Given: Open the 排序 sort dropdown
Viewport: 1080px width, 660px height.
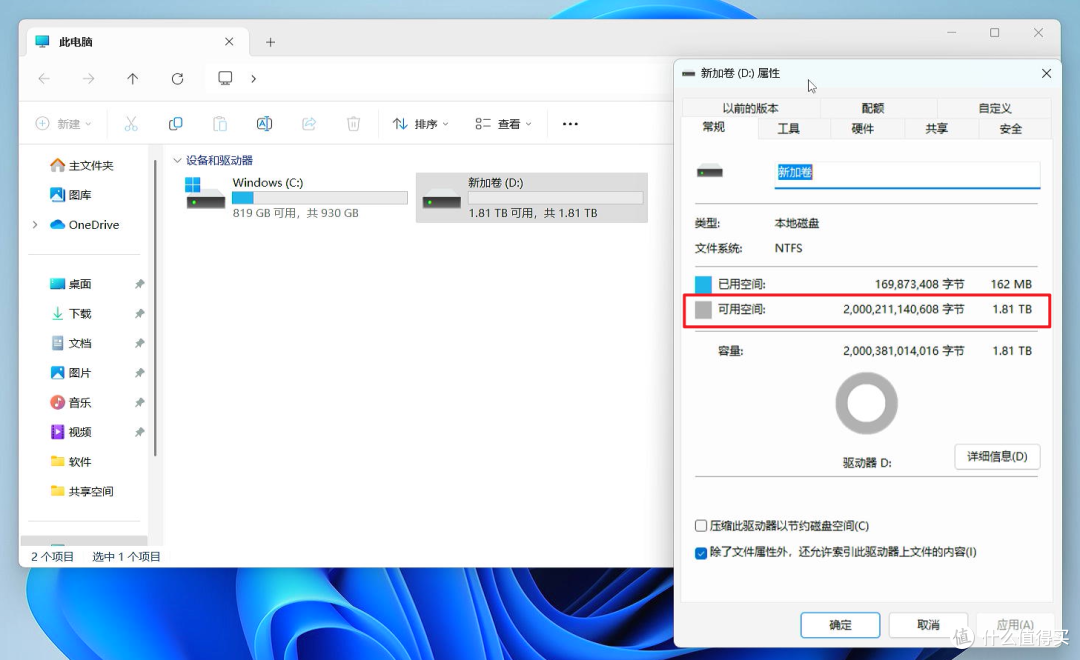Looking at the screenshot, I should (421, 124).
